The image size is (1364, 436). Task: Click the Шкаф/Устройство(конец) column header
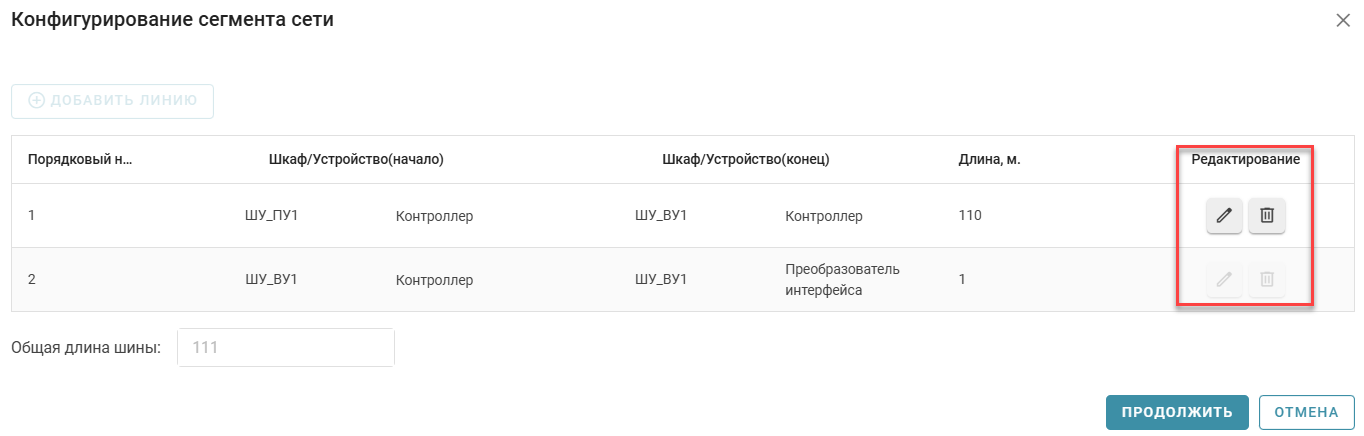coord(746,159)
